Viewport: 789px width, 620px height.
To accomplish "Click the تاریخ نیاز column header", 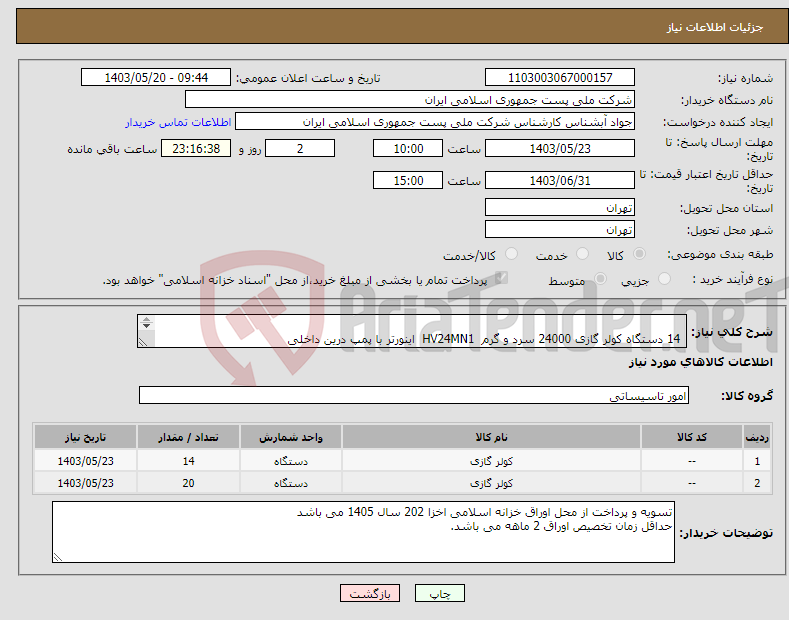I will click(x=86, y=437).
